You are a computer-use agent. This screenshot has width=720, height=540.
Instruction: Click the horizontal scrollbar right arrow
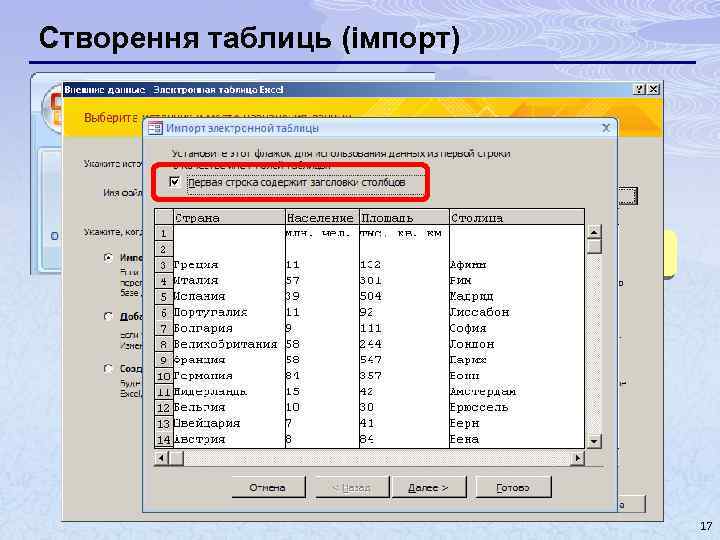pos(578,458)
